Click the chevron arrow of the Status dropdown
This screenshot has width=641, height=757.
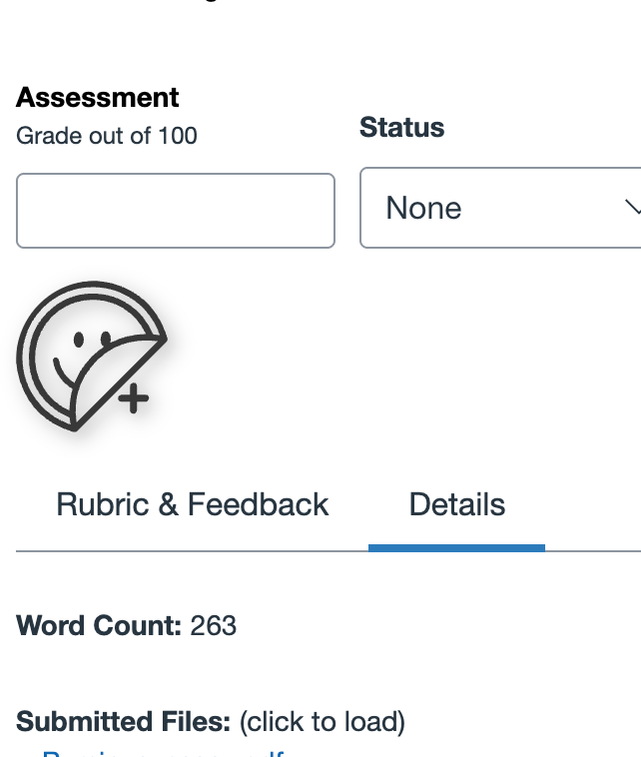(x=632, y=207)
